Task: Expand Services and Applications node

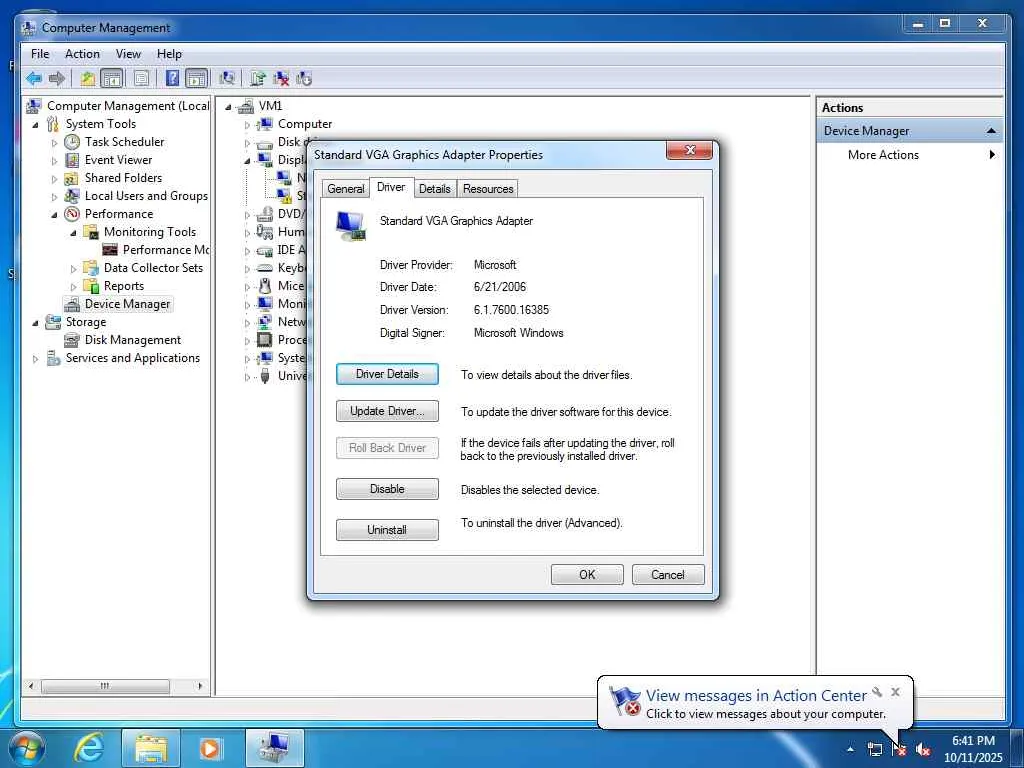Action: coord(35,359)
